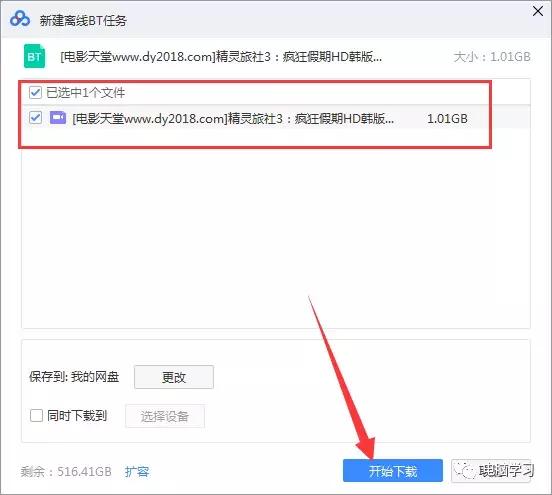Click the 保存到: 我的网盘 label
This screenshot has width=552, height=495.
[74, 377]
